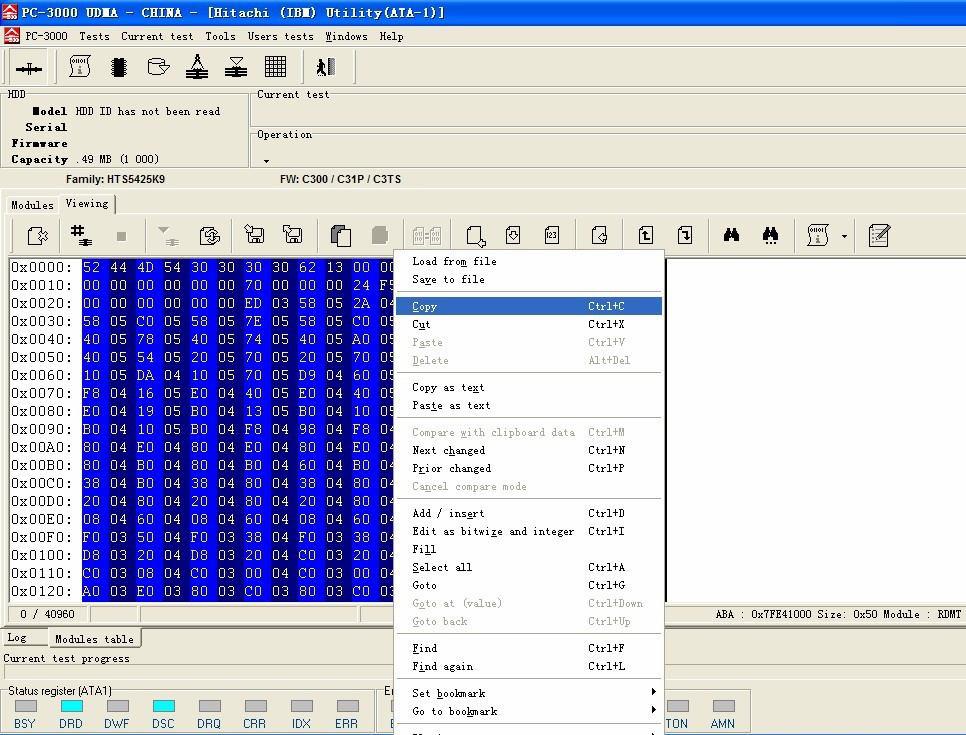Screen dimensions: 966x735
Task: Select 'Save to file' in context menu
Action: (448, 279)
